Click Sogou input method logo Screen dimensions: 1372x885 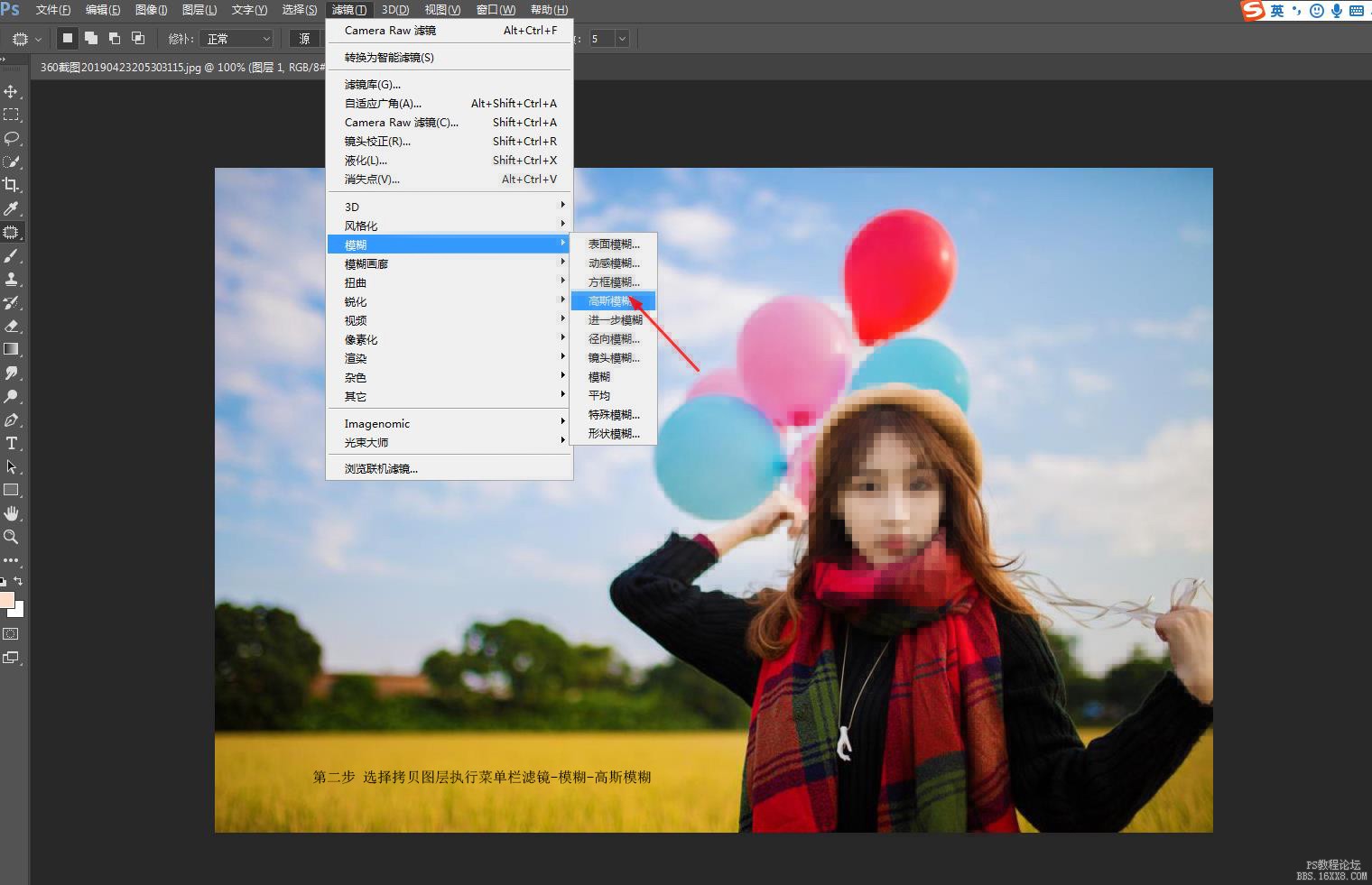click(1253, 10)
